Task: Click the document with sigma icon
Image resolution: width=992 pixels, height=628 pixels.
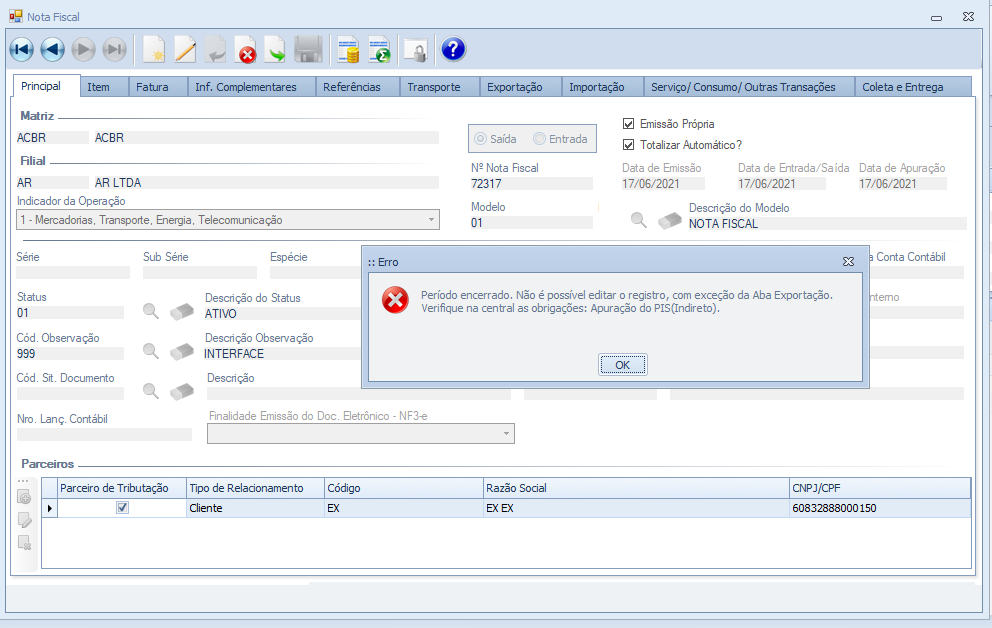Action: tap(379, 49)
